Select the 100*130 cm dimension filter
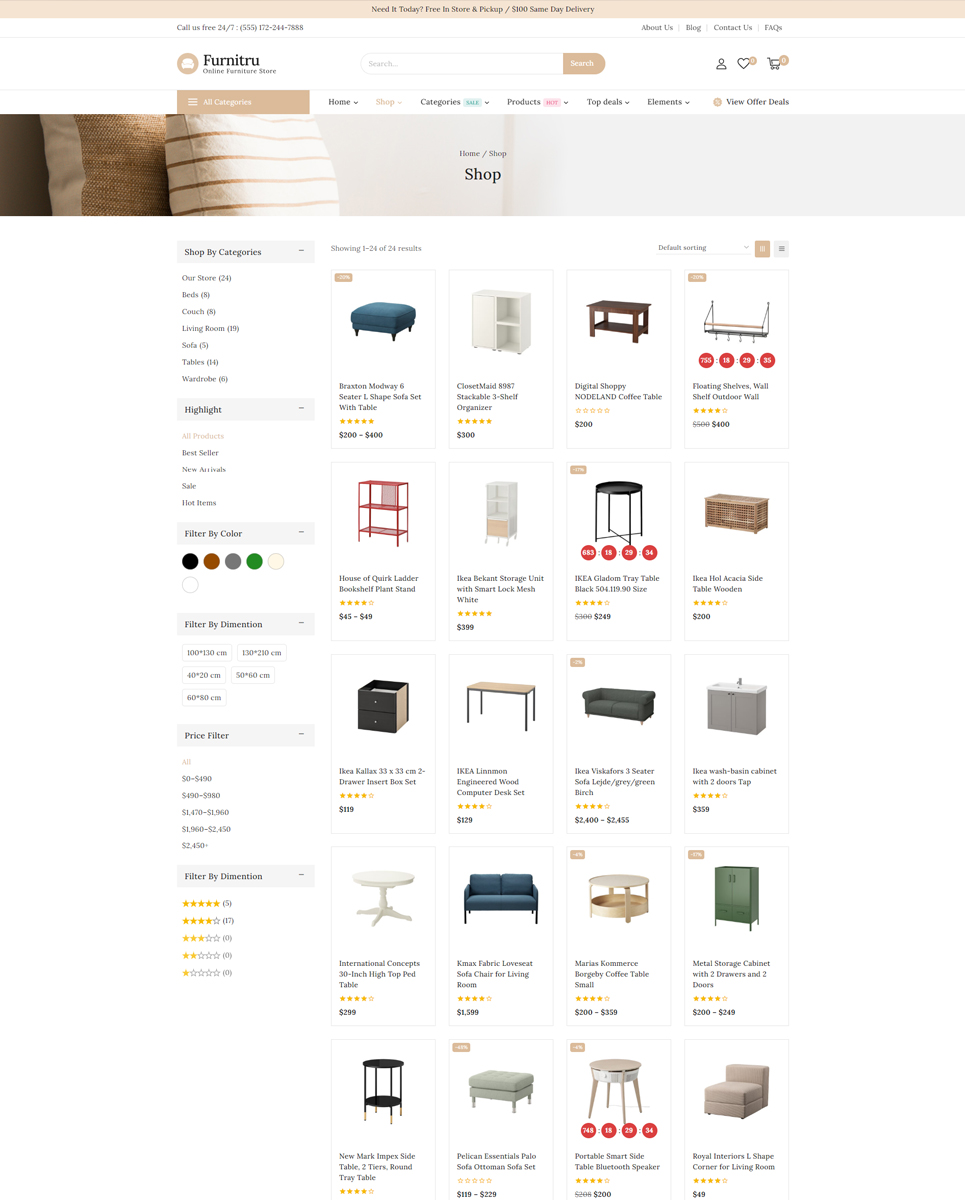 [207, 653]
